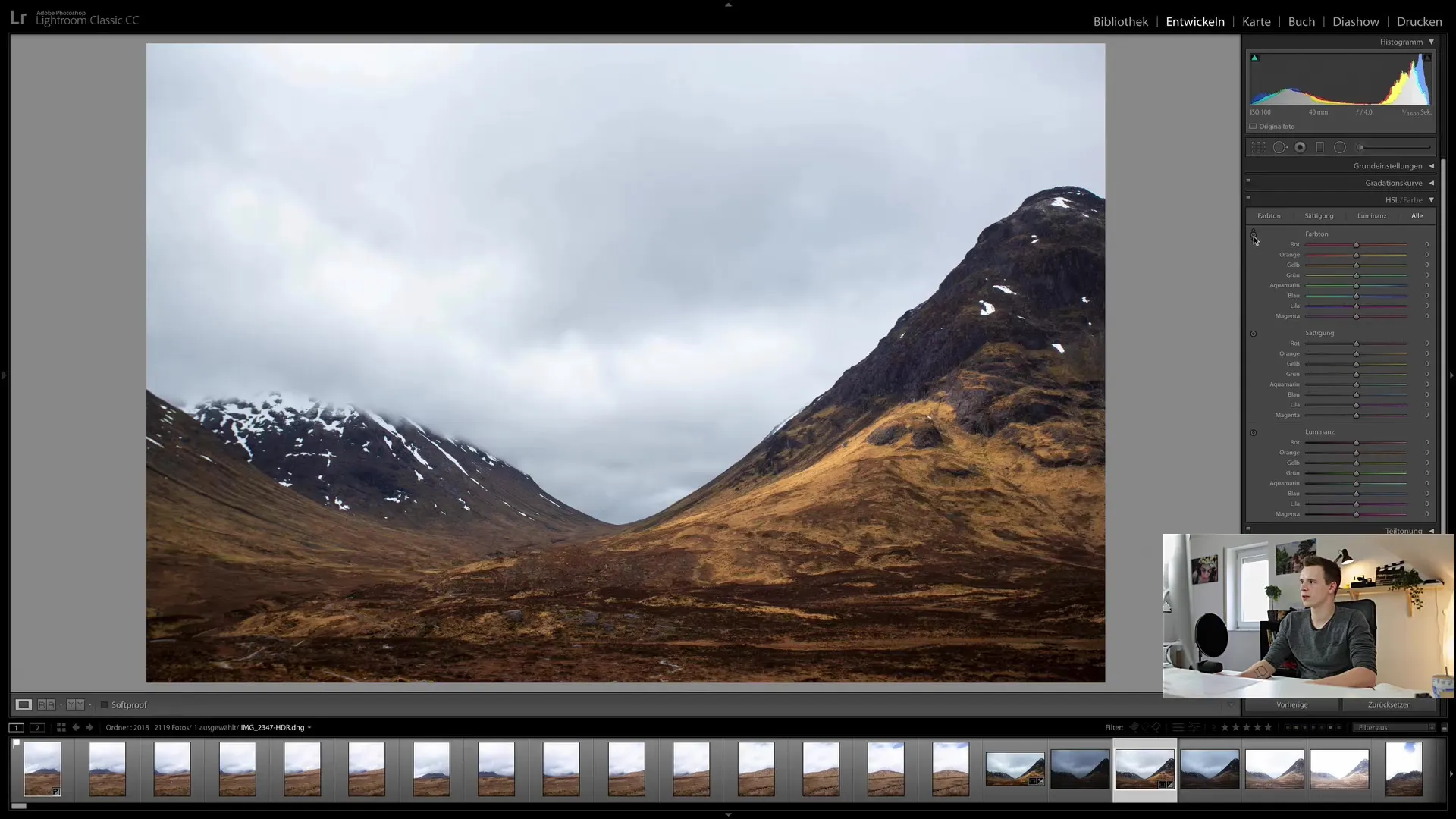1456x819 pixels.
Task: Click the shadow clipping triangle in histogram
Action: pyautogui.click(x=1254, y=58)
